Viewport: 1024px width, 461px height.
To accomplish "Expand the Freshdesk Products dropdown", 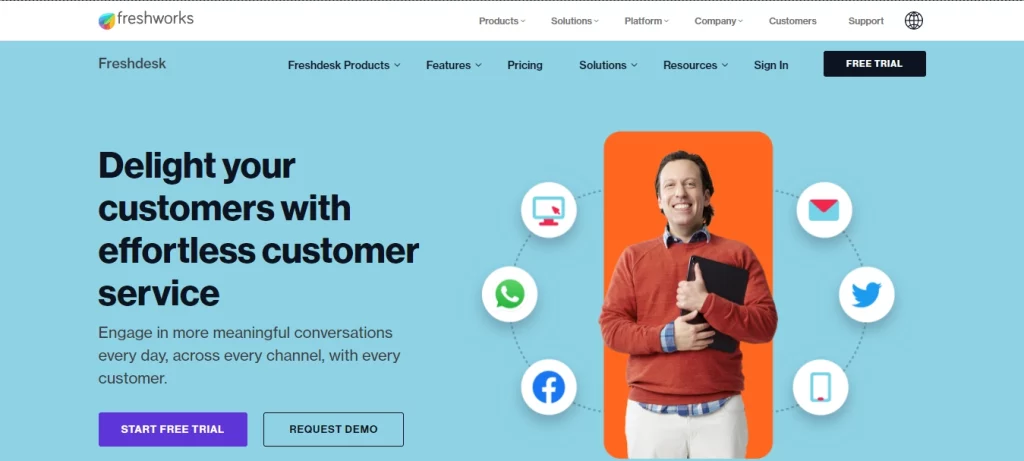I will [344, 65].
